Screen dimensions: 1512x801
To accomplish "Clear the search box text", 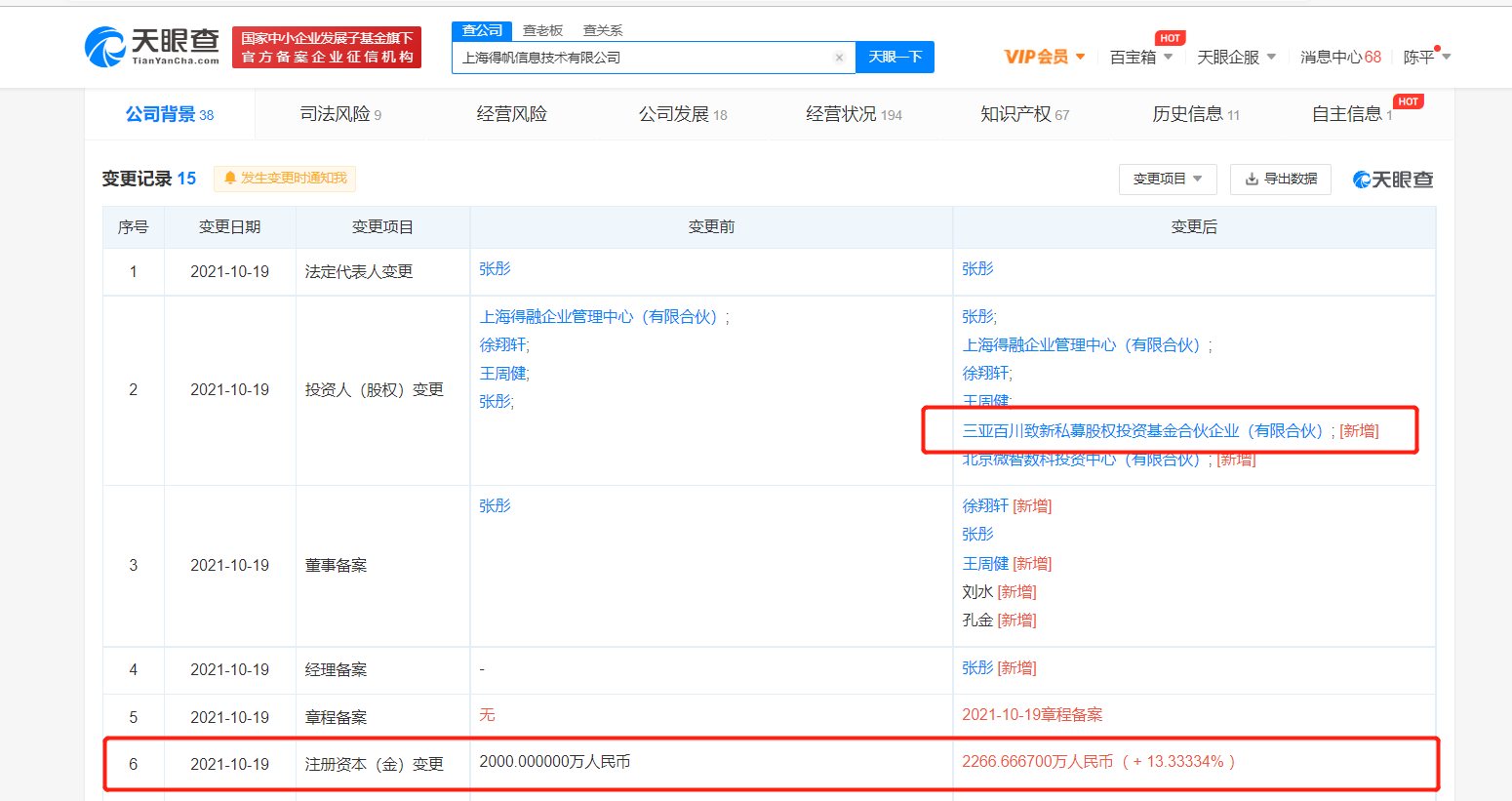I will pos(839,58).
